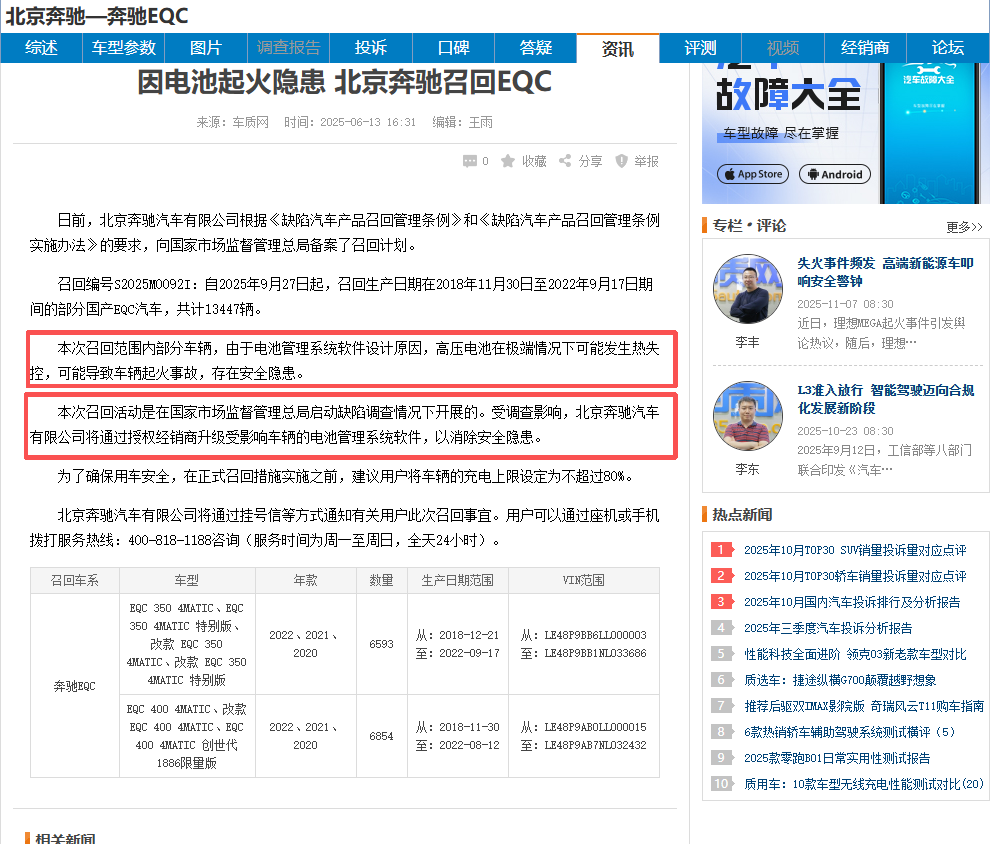Switch to 答疑 tab
The height and width of the screenshot is (844, 1008).
(x=536, y=48)
